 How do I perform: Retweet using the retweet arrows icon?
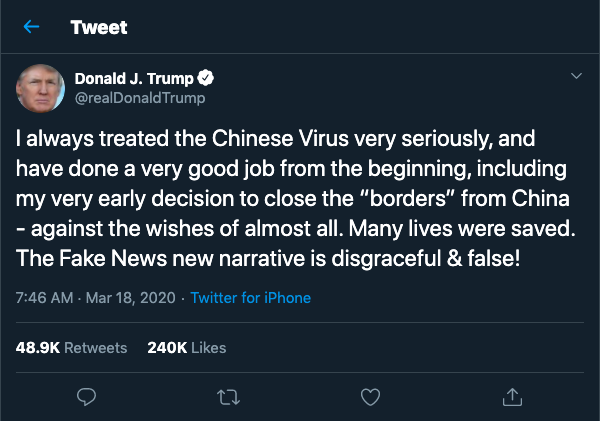[x=228, y=397]
